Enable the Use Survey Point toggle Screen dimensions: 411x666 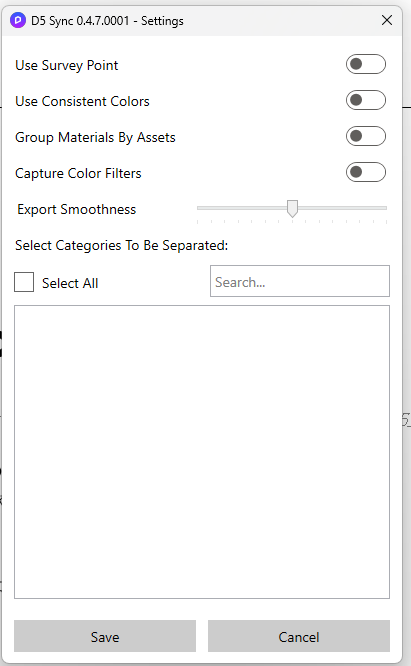pyautogui.click(x=366, y=64)
